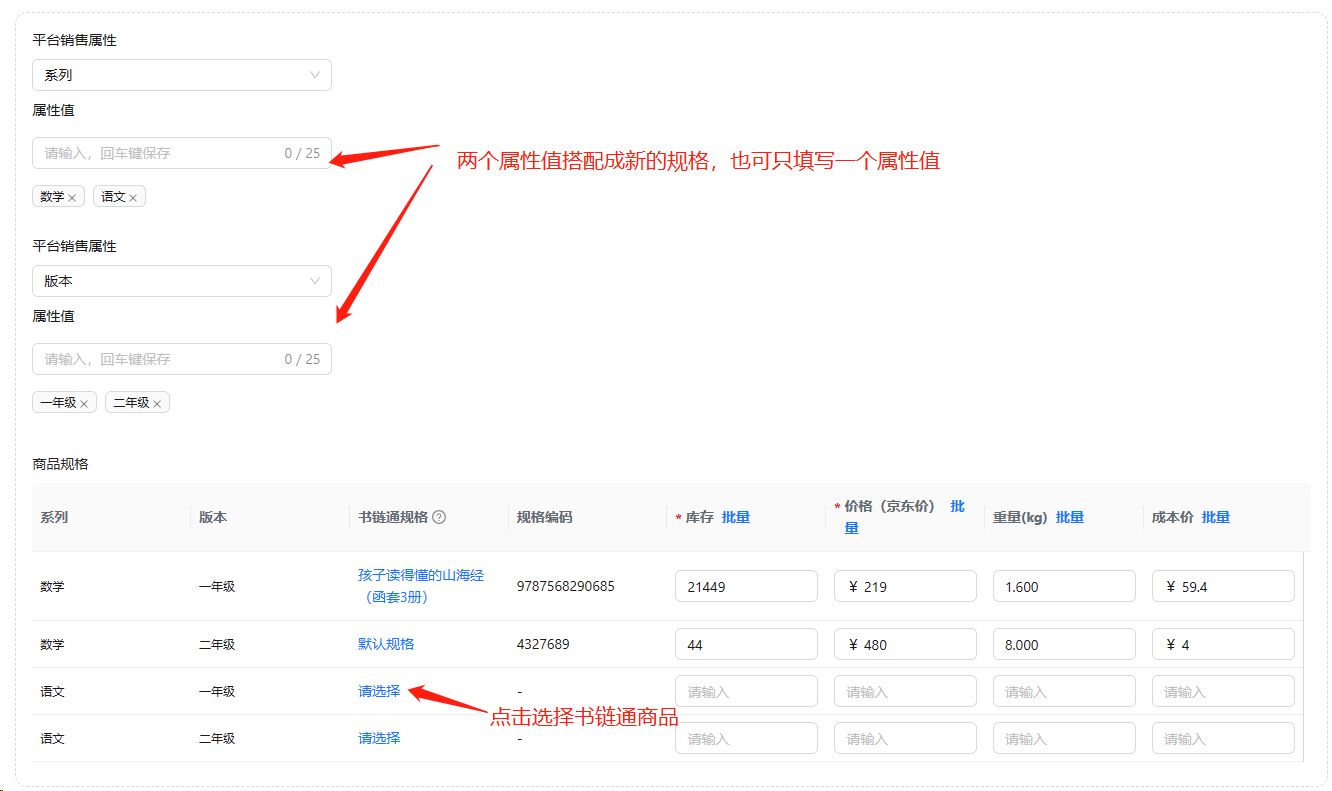The width and height of the screenshot is (1332, 791).
Task: Click the 书链通规格 help question icon
Action: coord(439,517)
